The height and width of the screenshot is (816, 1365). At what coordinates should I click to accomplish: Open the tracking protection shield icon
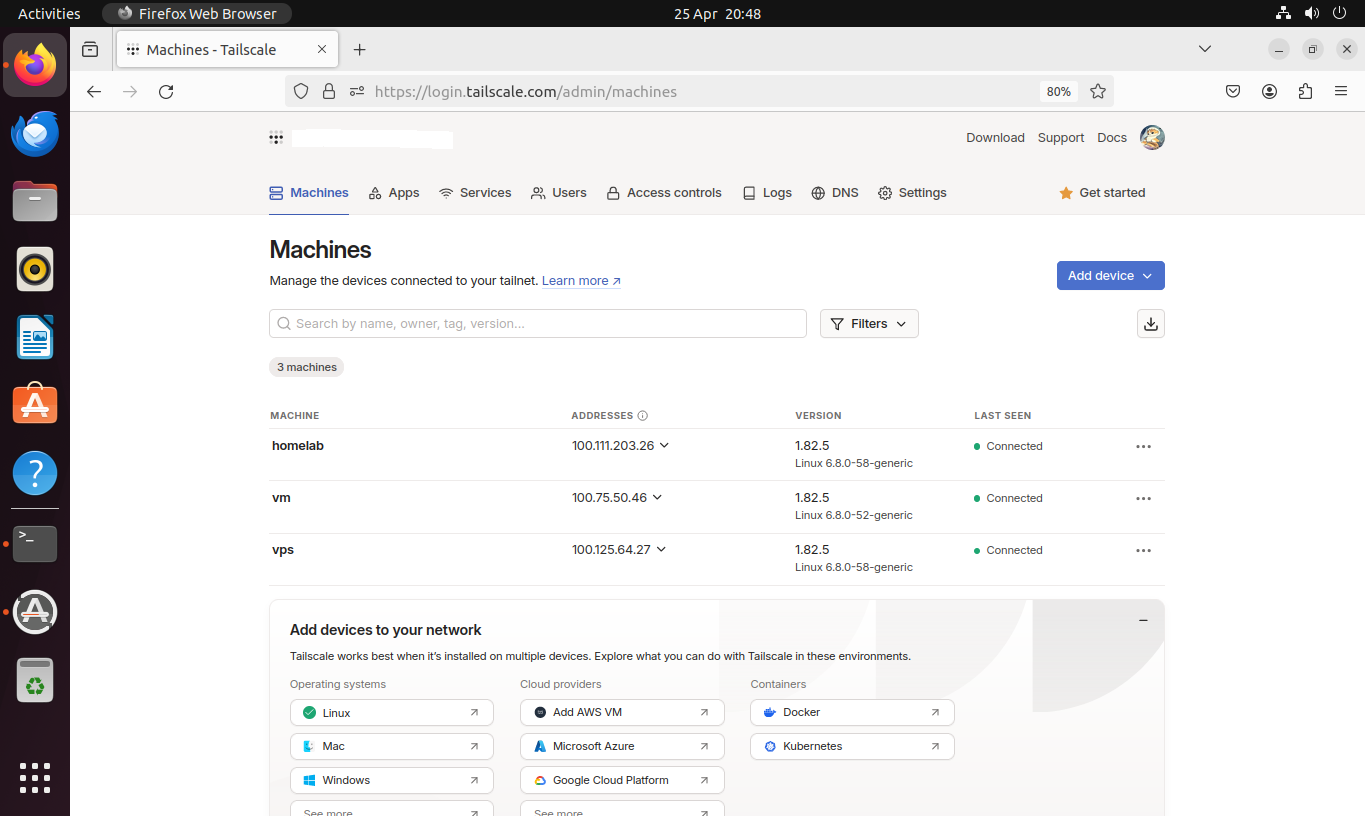[300, 91]
